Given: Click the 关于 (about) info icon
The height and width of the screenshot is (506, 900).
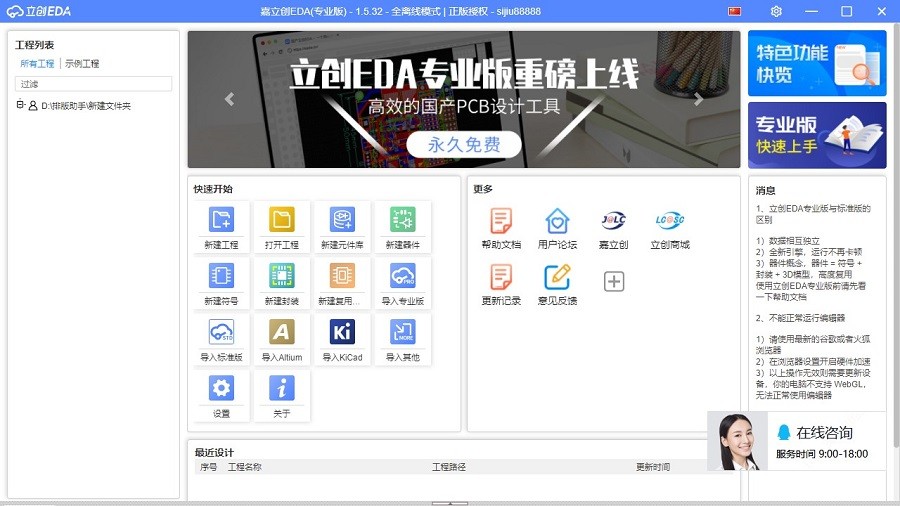Looking at the screenshot, I should click(281, 388).
